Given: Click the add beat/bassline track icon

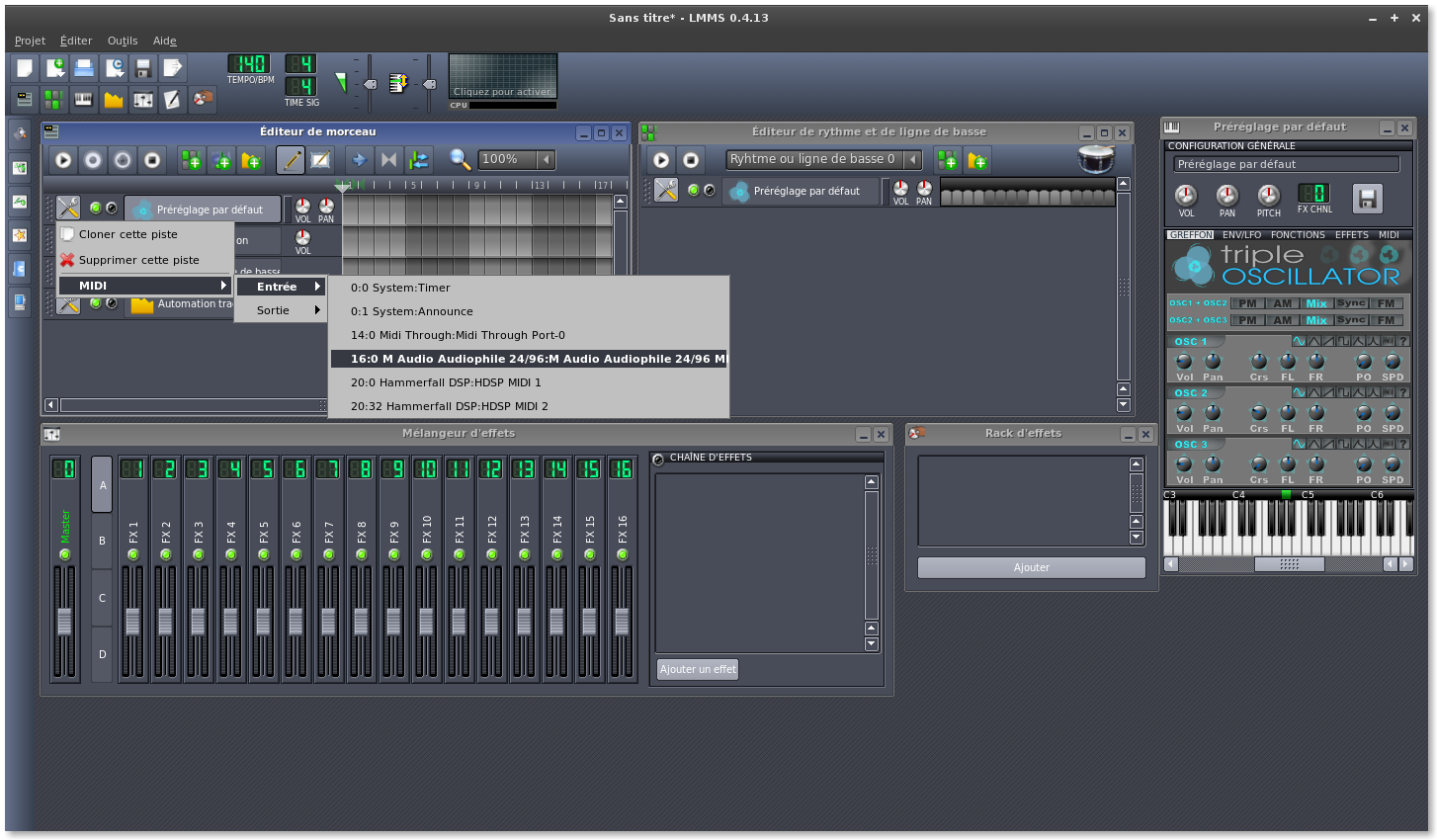Looking at the screenshot, I should [x=191, y=160].
